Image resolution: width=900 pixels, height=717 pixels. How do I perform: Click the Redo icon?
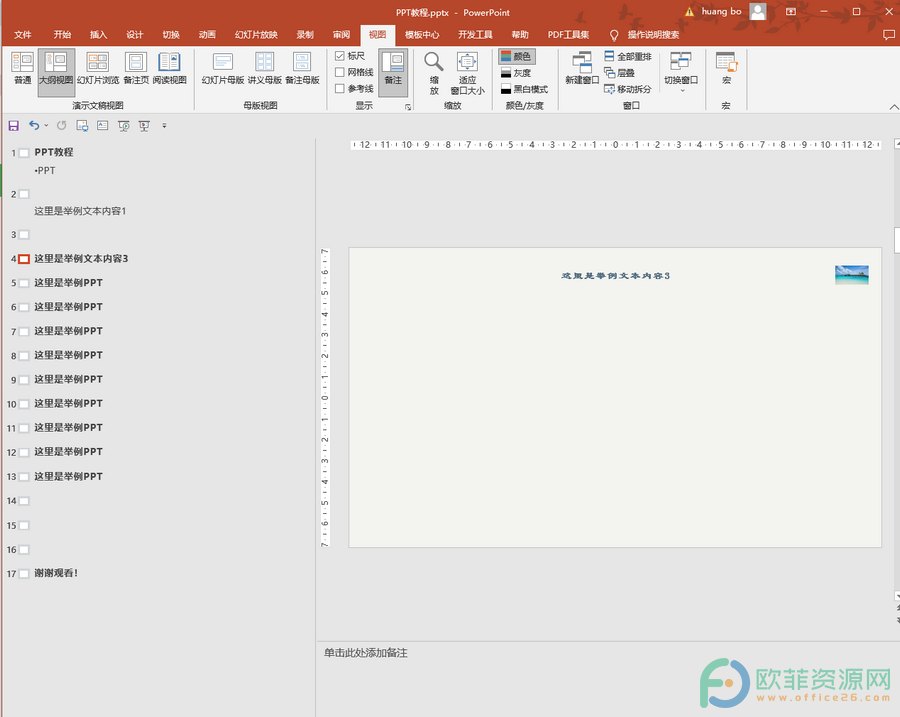pos(61,126)
